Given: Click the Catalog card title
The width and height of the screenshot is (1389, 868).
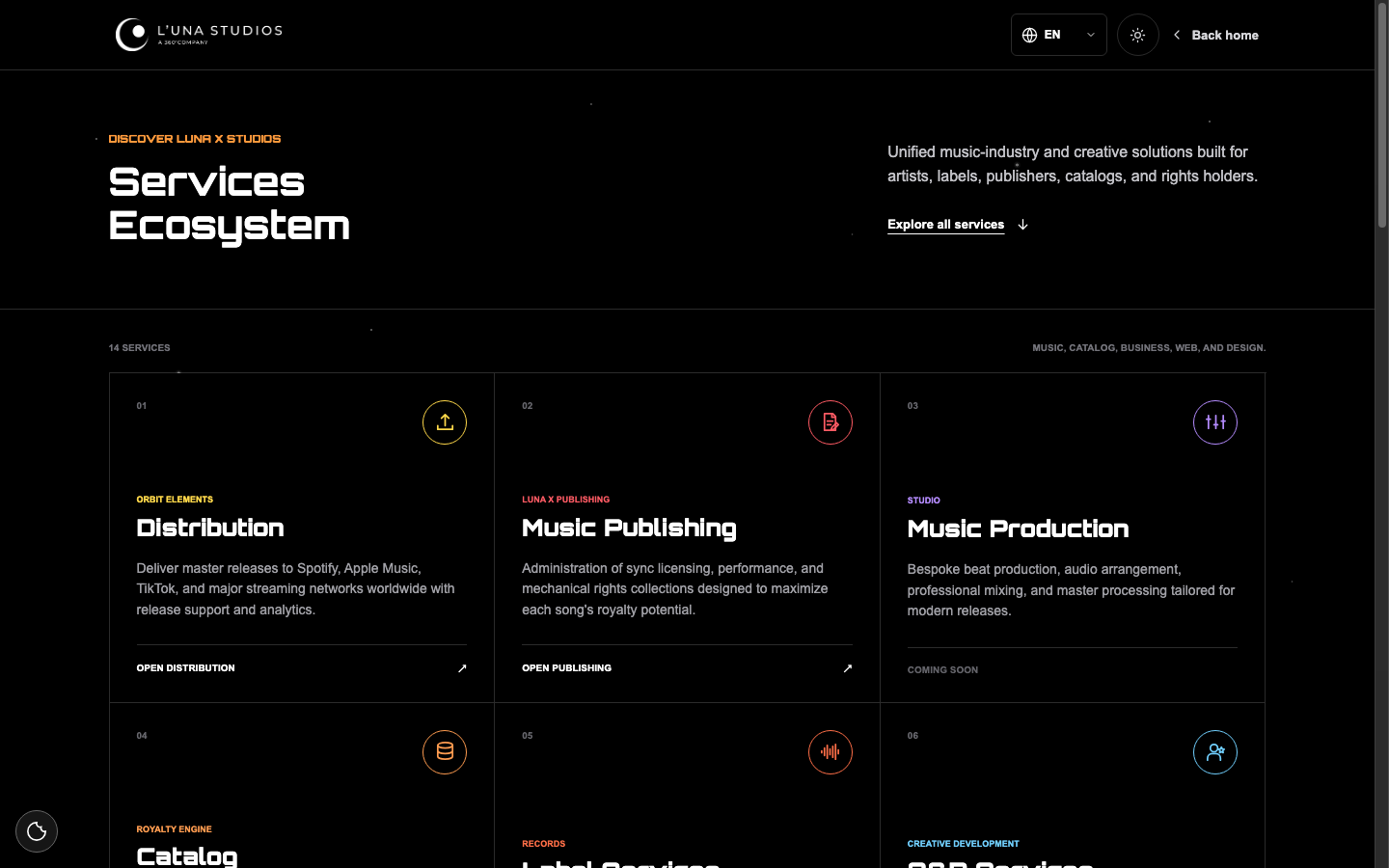Looking at the screenshot, I should click(187, 856).
